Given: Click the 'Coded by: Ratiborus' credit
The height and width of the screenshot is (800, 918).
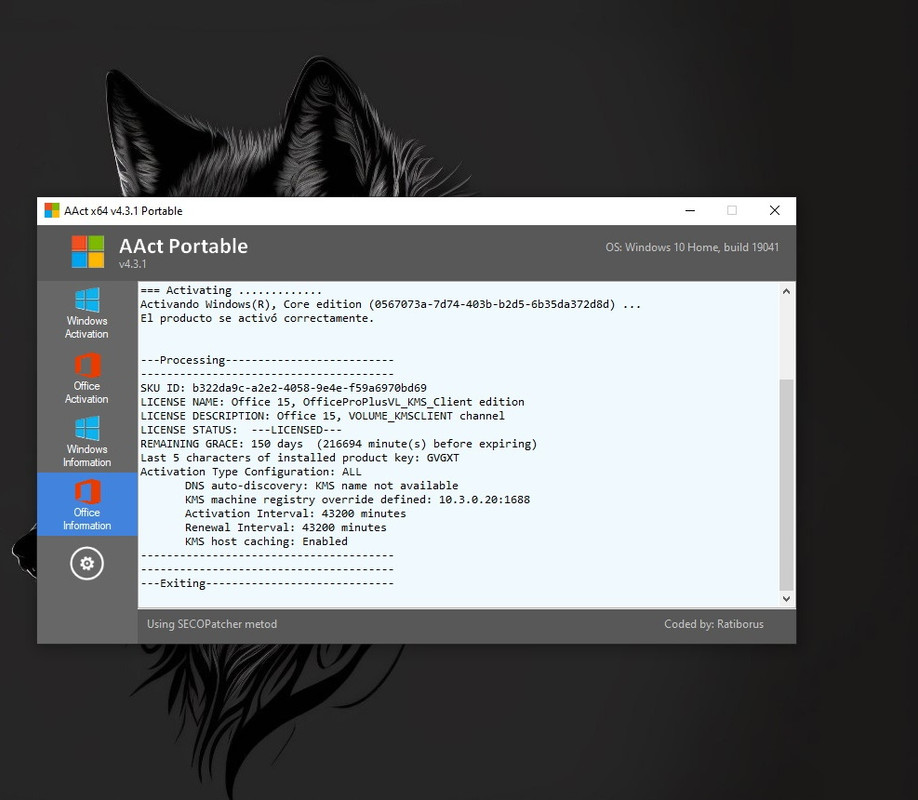Looking at the screenshot, I should click(x=714, y=624).
